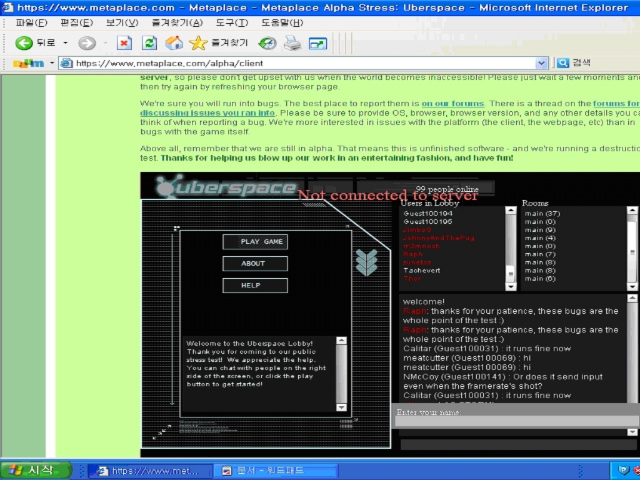Open the 편집(E) menu
The image size is (640, 480).
click(77, 23)
